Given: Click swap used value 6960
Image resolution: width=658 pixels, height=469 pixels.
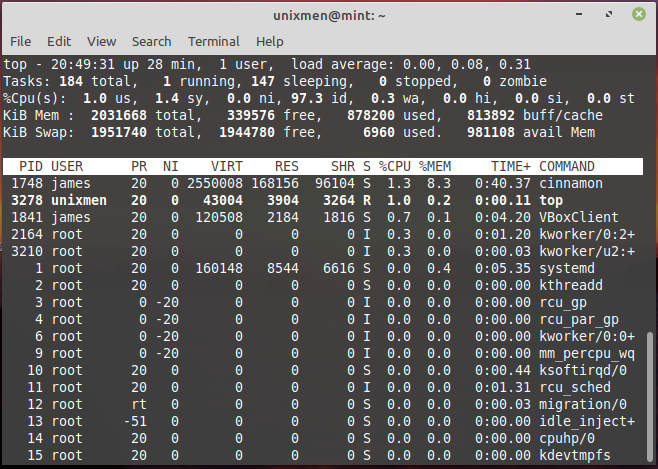Looking at the screenshot, I should click(379, 133).
